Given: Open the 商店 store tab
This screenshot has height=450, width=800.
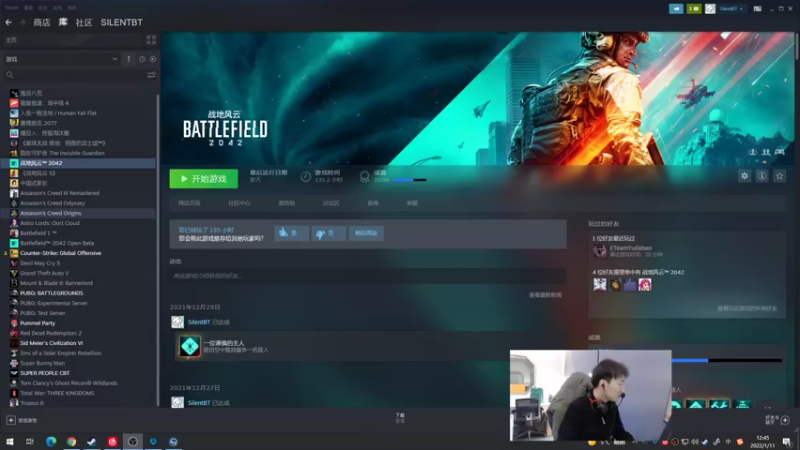Looking at the screenshot, I should point(42,22).
